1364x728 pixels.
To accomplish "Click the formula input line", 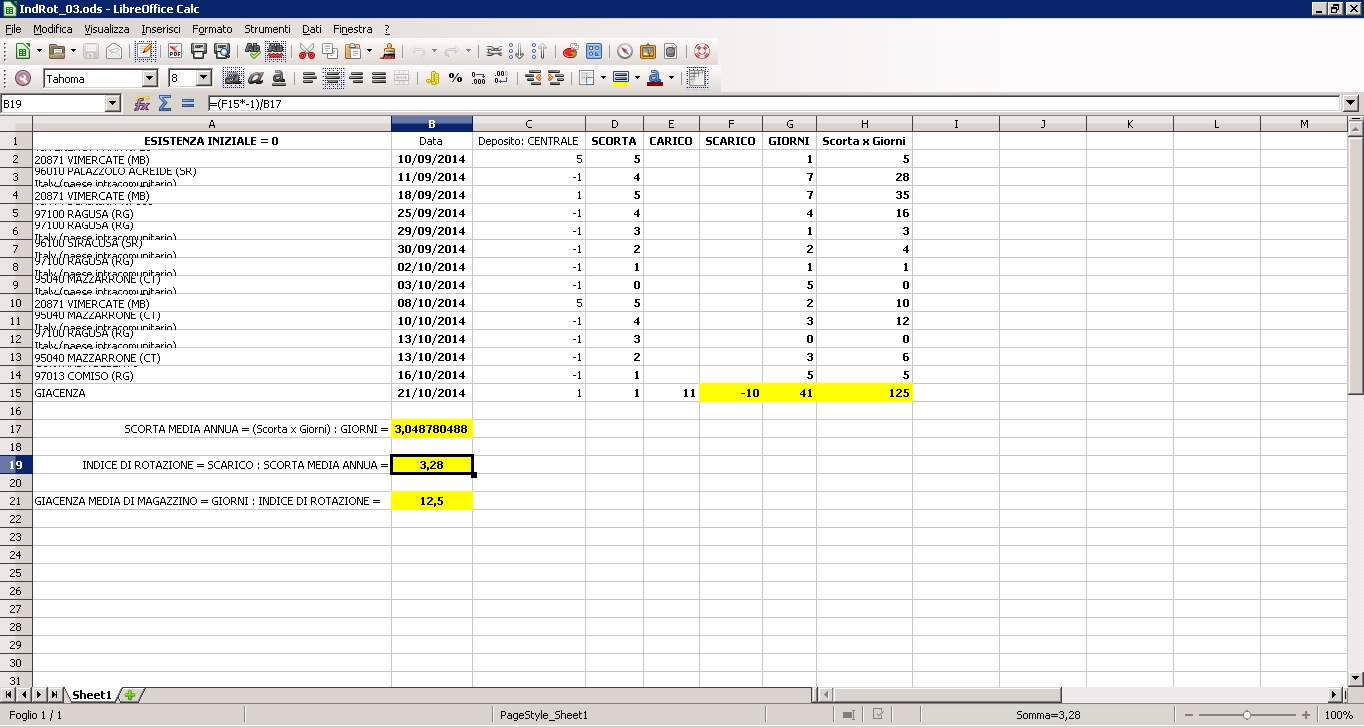I will click(x=774, y=103).
